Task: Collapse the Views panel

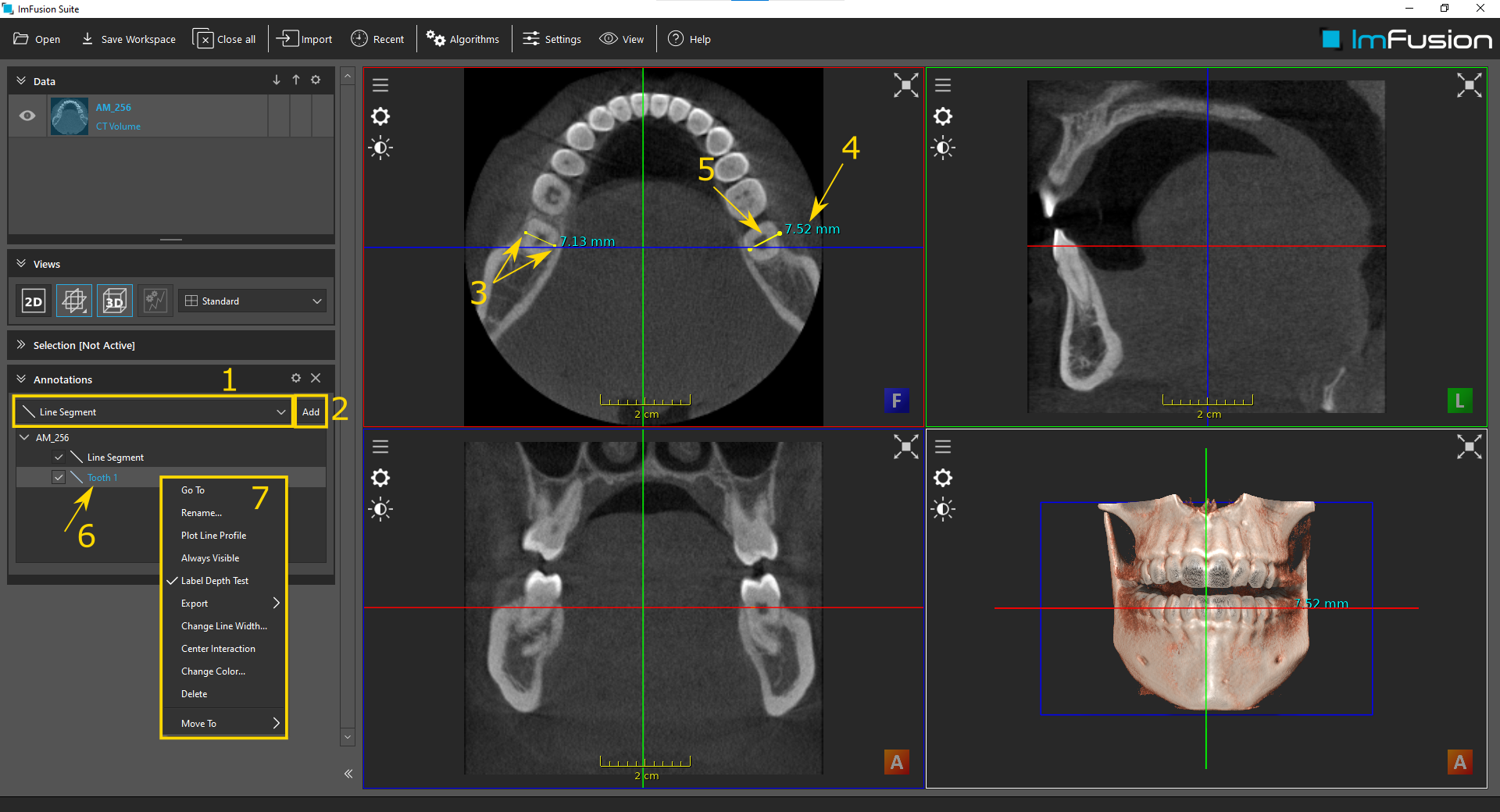Action: pyautogui.click(x=21, y=264)
